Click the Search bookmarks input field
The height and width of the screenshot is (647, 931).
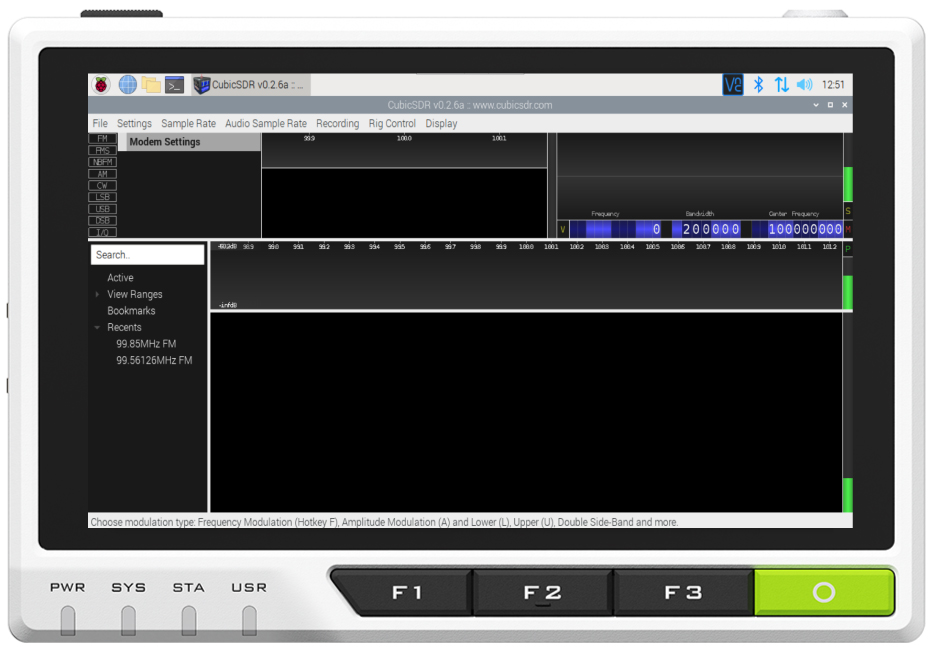pos(147,255)
